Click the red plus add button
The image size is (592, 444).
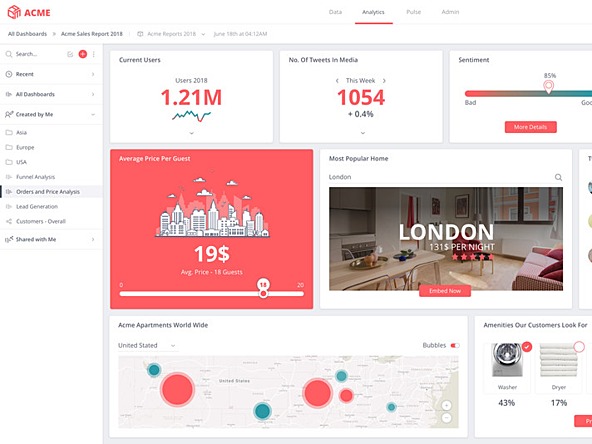[x=83, y=54]
